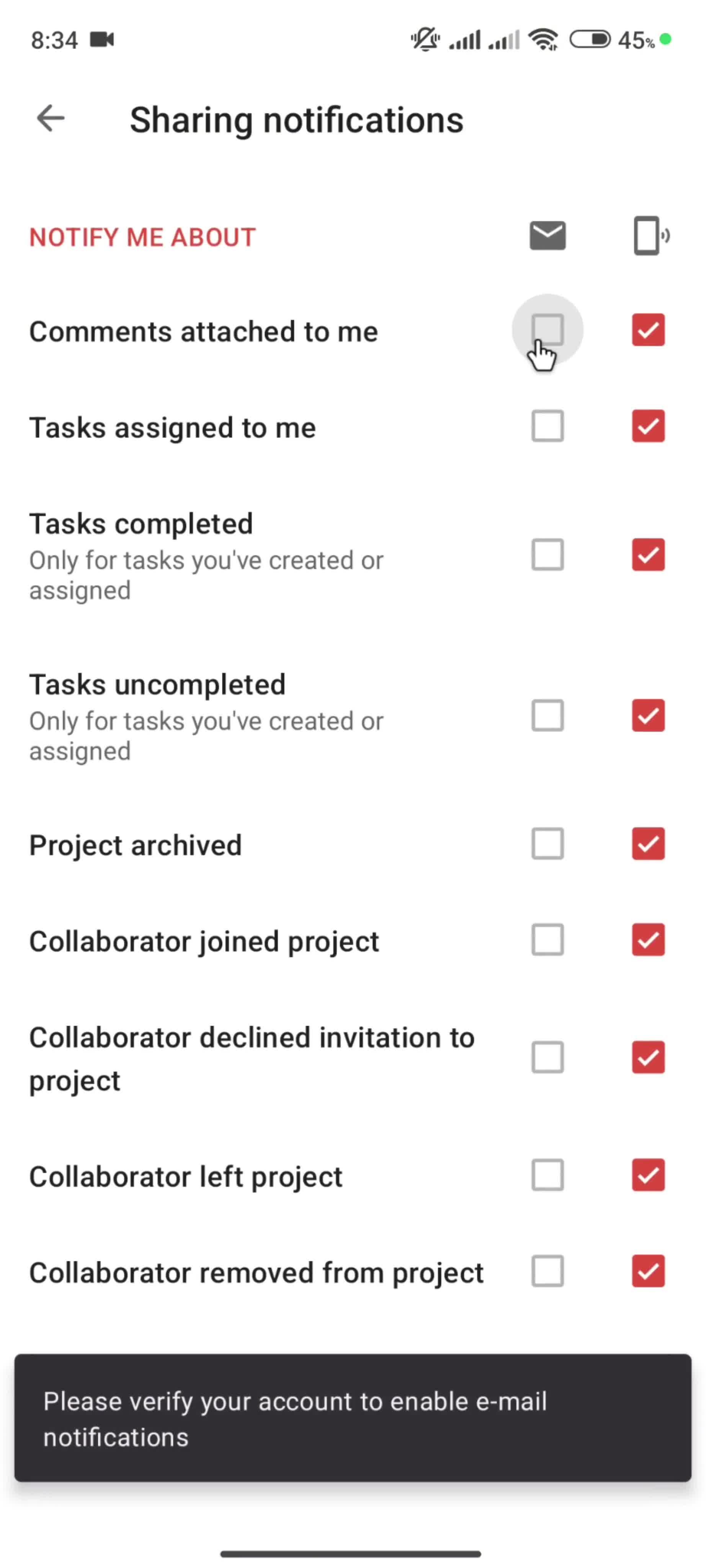Enable email for Tasks completed

pos(547,555)
